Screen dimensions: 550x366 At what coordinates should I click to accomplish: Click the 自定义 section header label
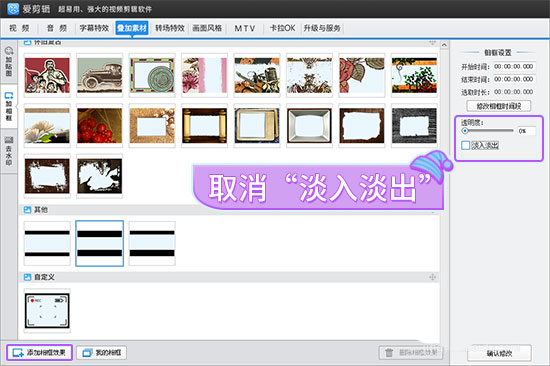[x=44, y=277]
